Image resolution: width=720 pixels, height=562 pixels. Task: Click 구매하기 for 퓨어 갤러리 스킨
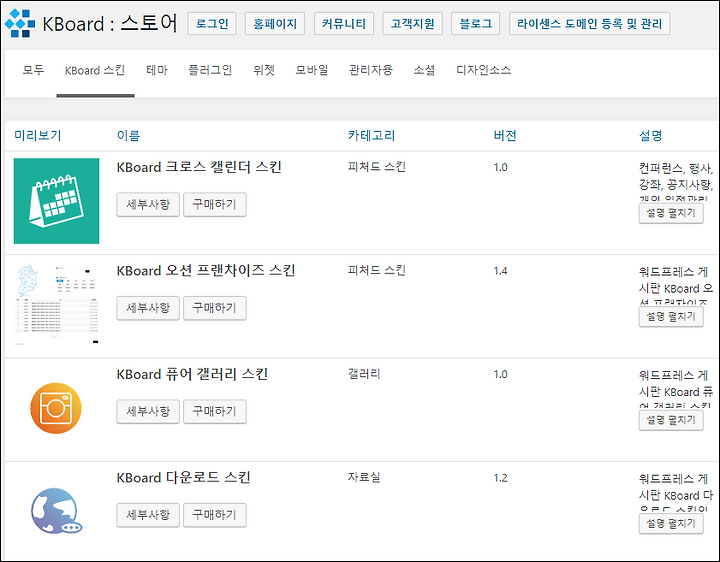pos(214,411)
